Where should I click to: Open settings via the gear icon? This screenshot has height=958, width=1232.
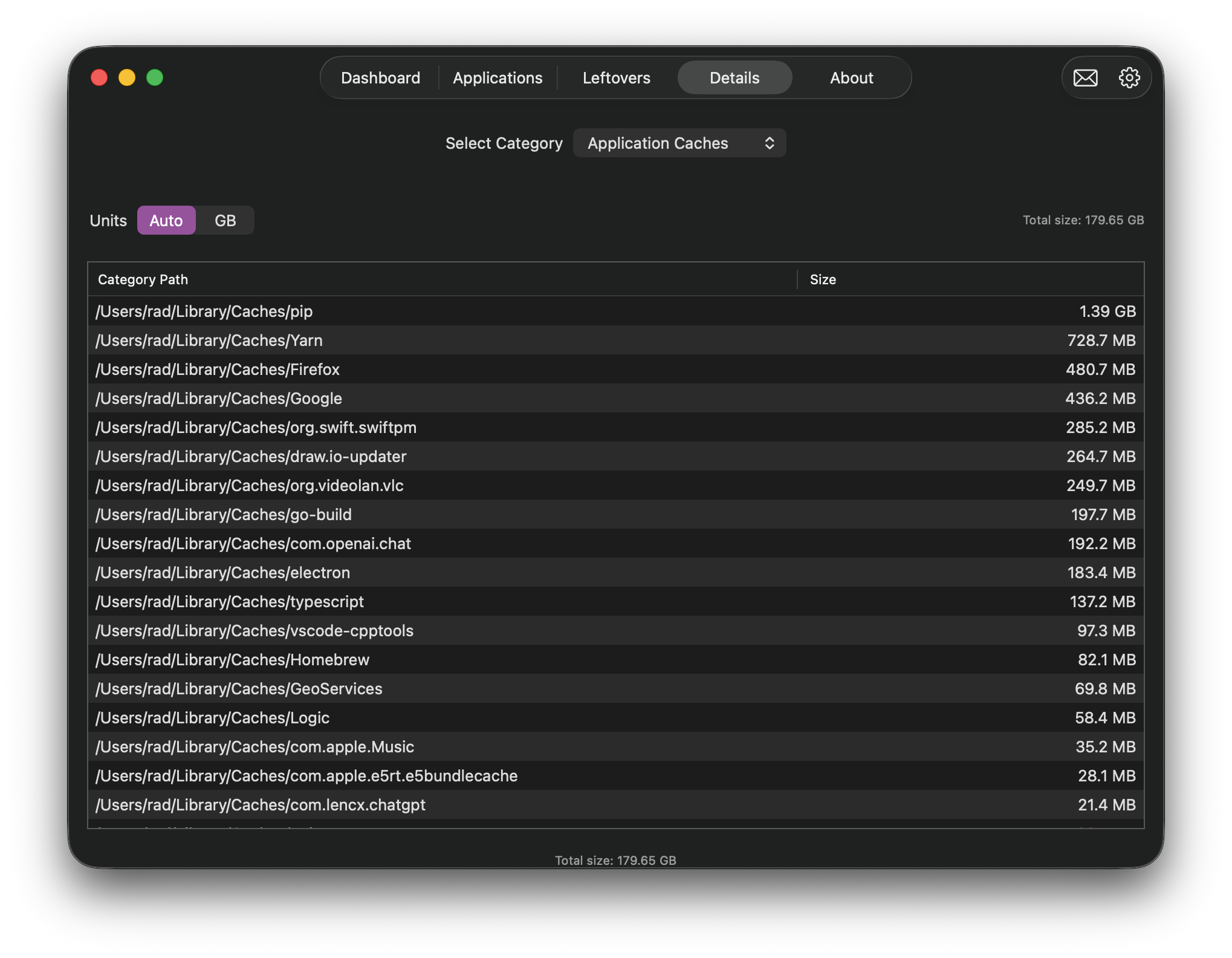coord(1129,78)
